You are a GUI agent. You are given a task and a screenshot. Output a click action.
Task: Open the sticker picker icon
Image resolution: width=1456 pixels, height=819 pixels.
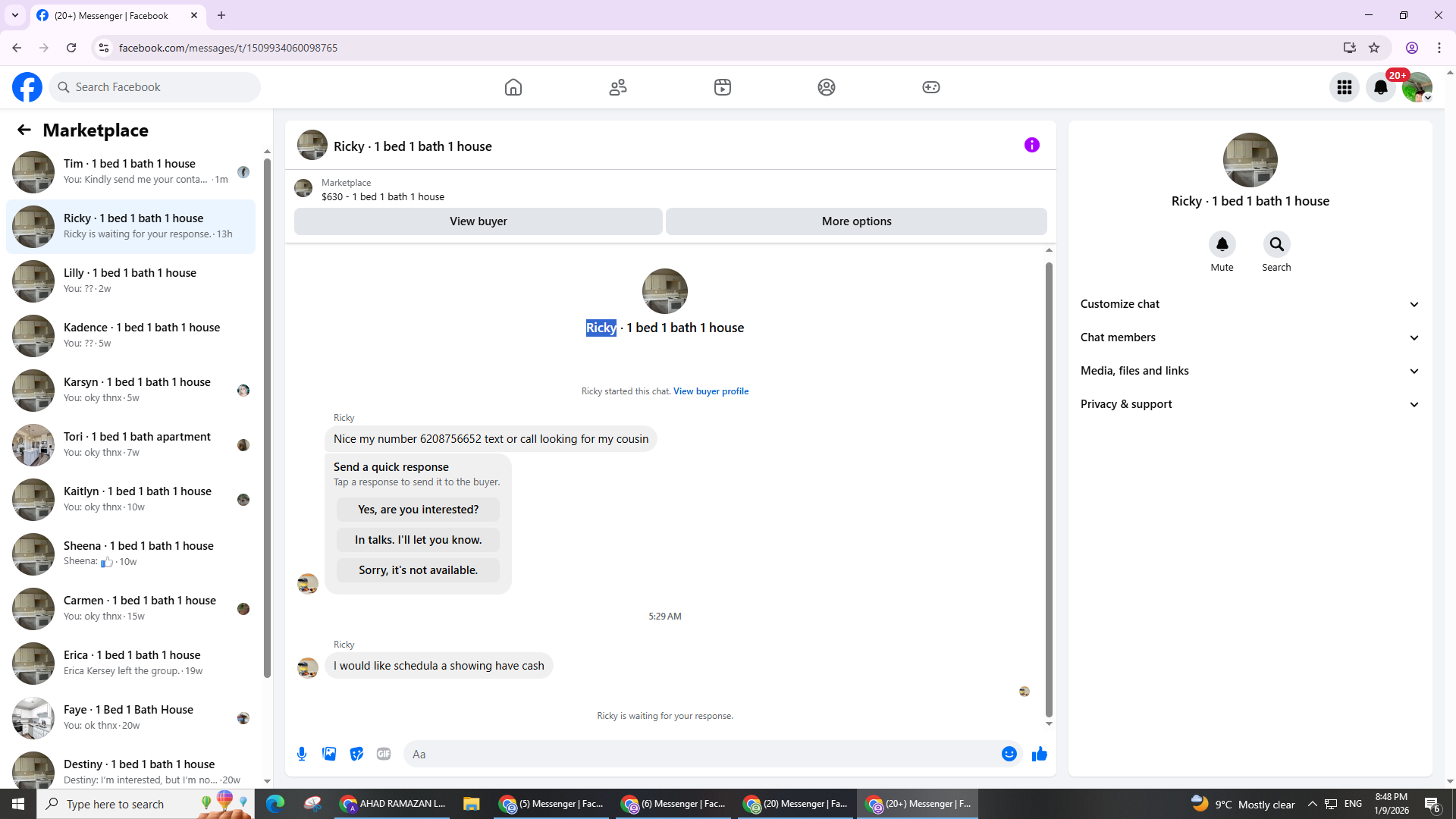[356, 754]
